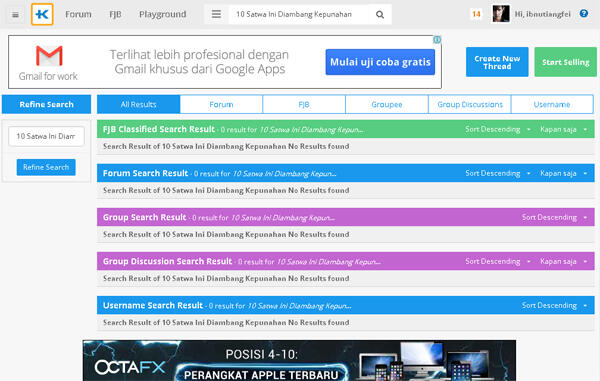The height and width of the screenshot is (381, 600).
Task: Click Start Selling button
Action: [565, 62]
